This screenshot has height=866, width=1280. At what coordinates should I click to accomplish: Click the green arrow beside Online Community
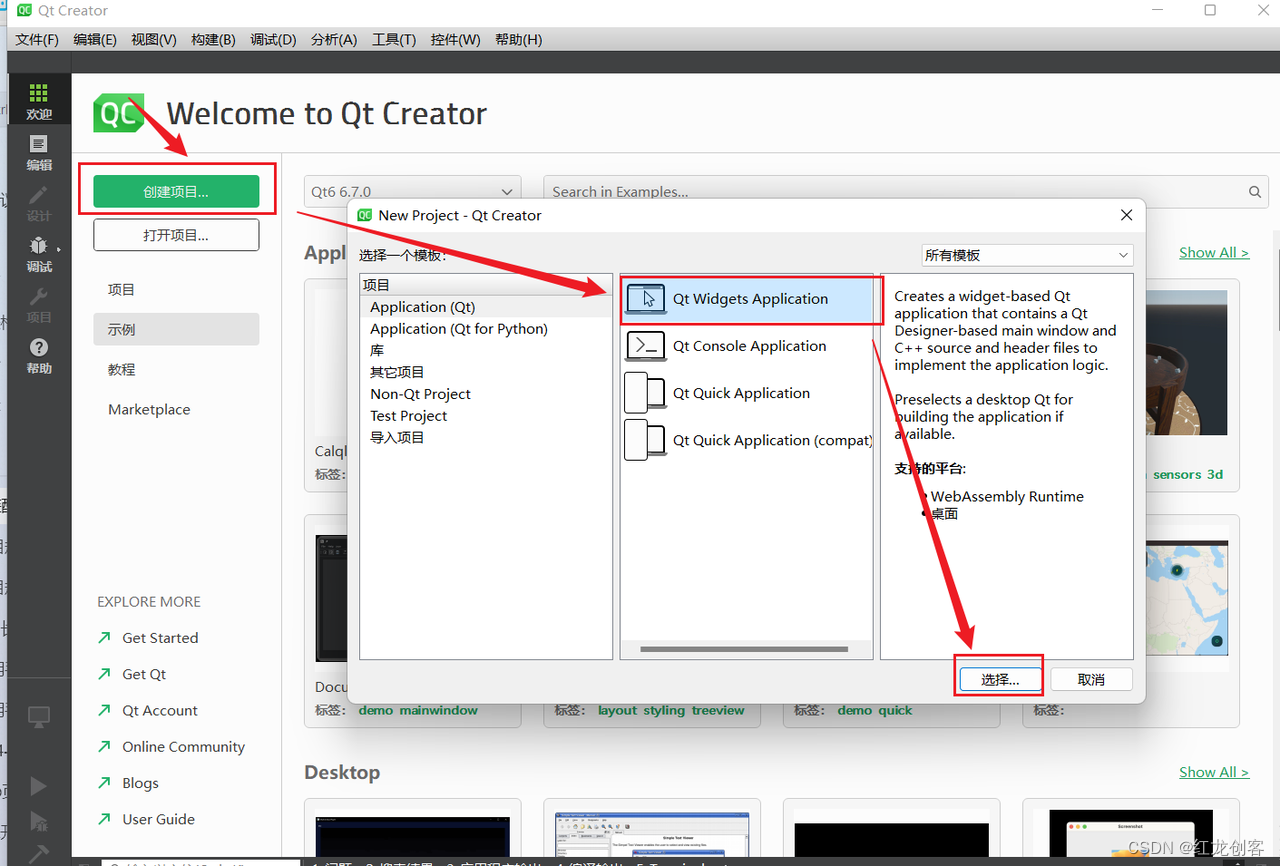(x=104, y=746)
